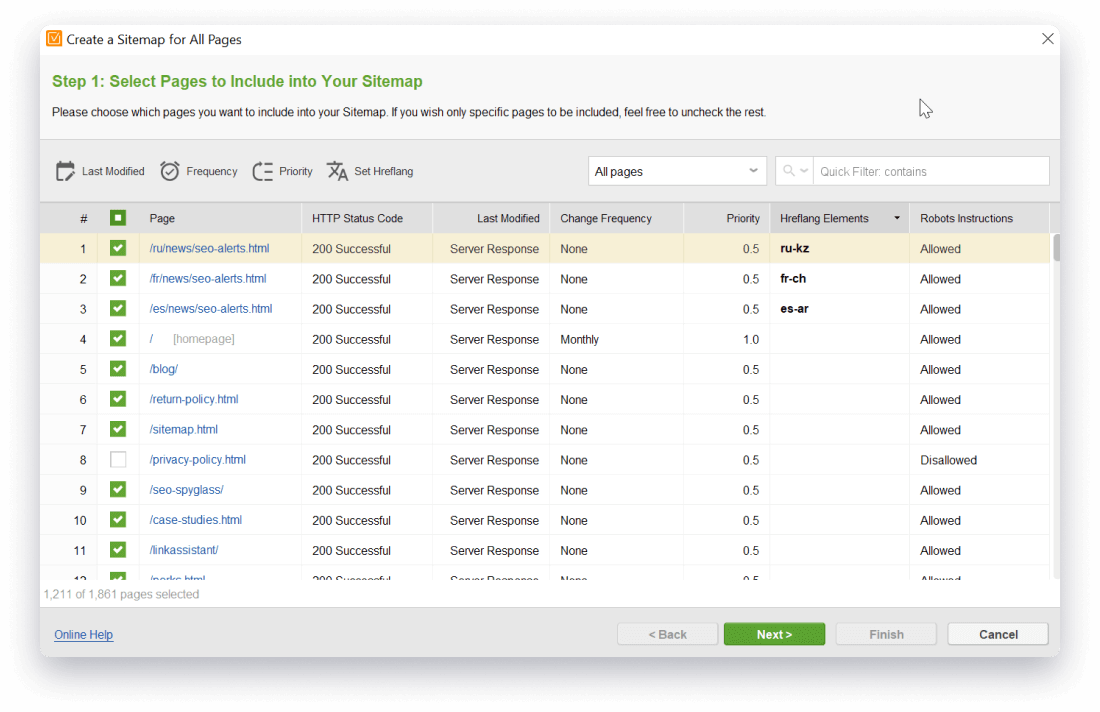Open the /privacy-policy.html page link
The height and width of the screenshot is (712, 1100).
pyautogui.click(x=197, y=459)
